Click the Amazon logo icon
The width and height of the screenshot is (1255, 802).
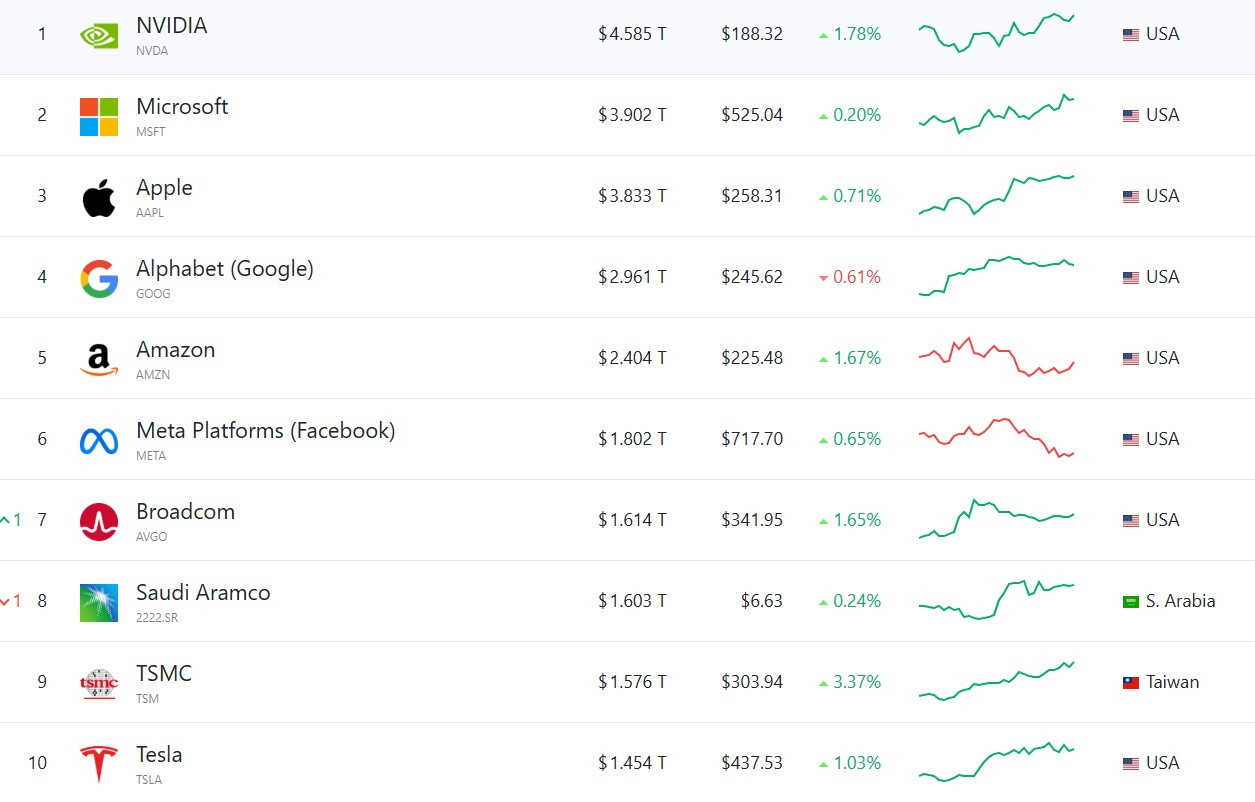coord(99,360)
